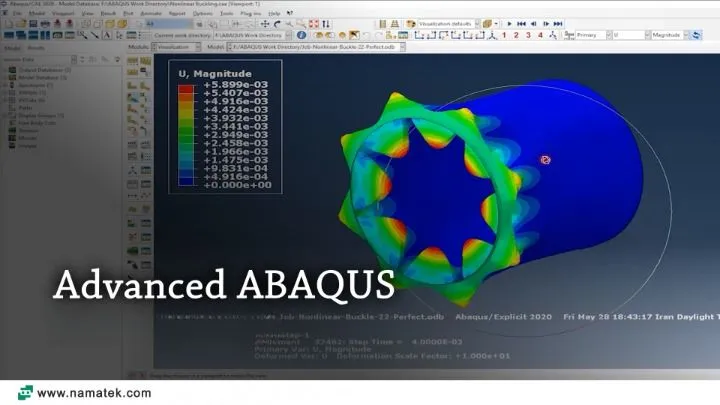Open the U output variable dropdown
The height and width of the screenshot is (405, 720).
point(631,35)
